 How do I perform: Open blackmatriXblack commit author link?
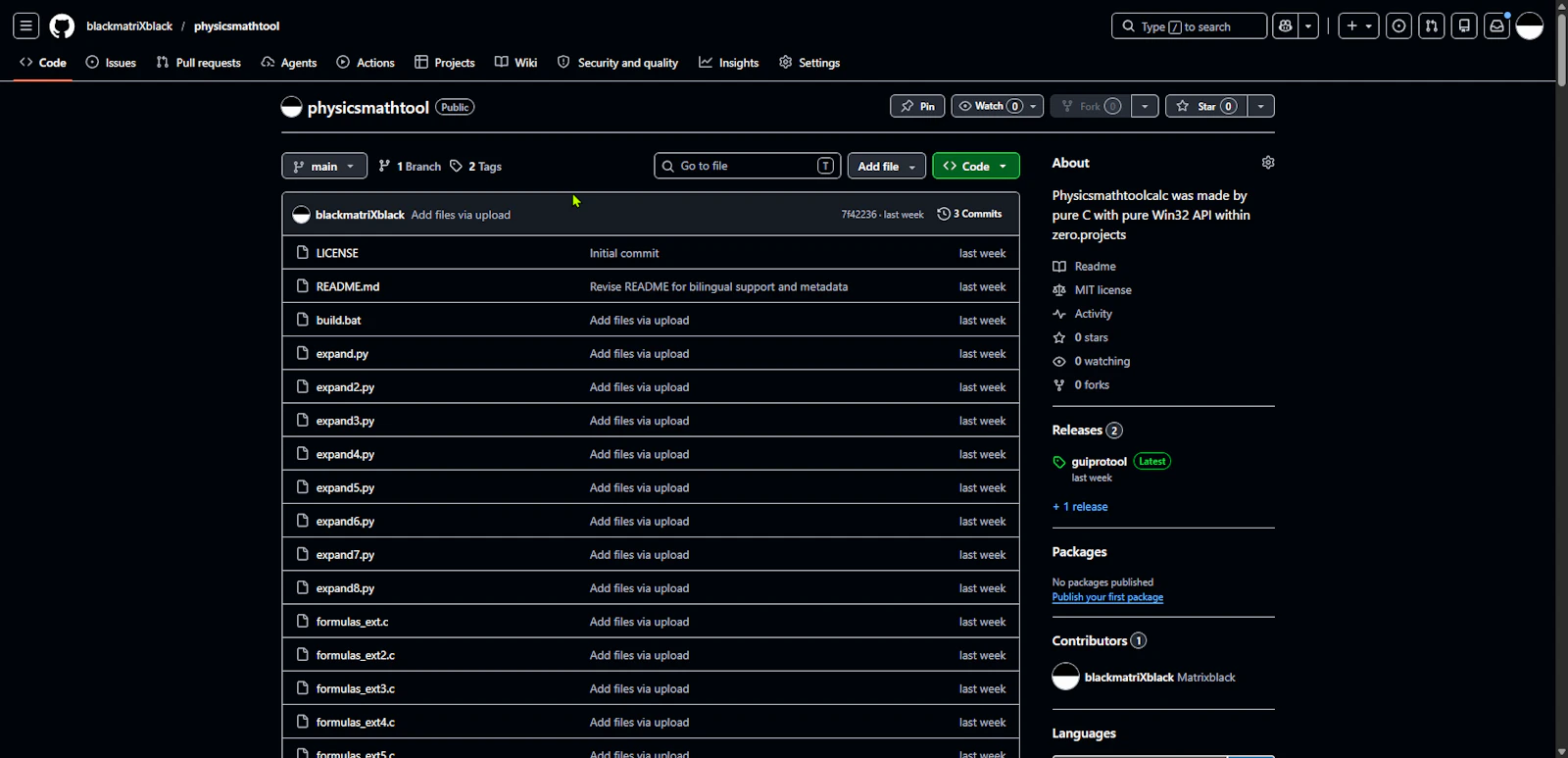(x=360, y=215)
